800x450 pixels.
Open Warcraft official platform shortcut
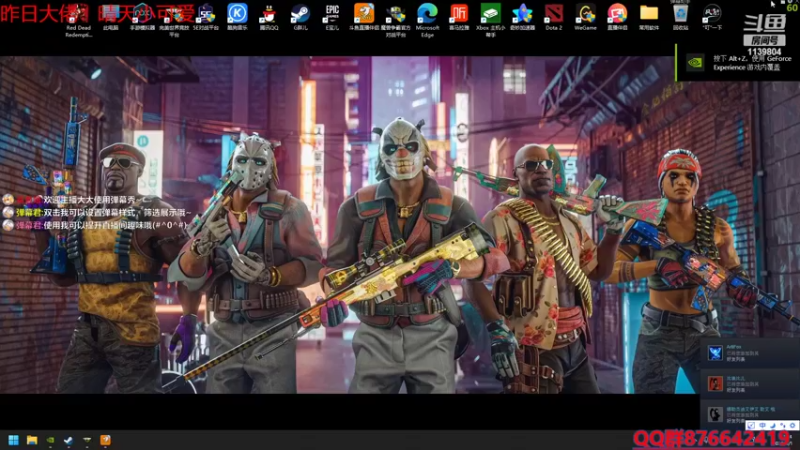coord(396,19)
